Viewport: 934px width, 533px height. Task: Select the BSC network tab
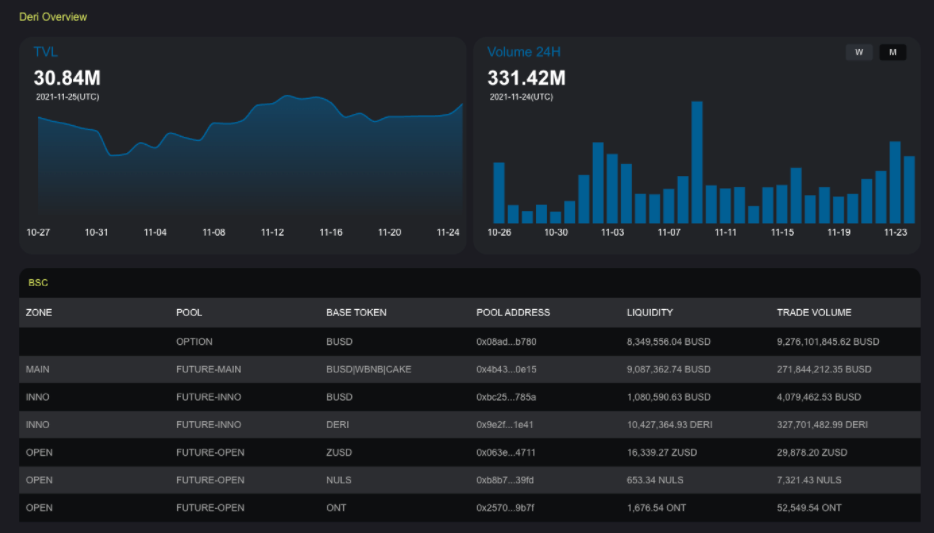pos(38,283)
